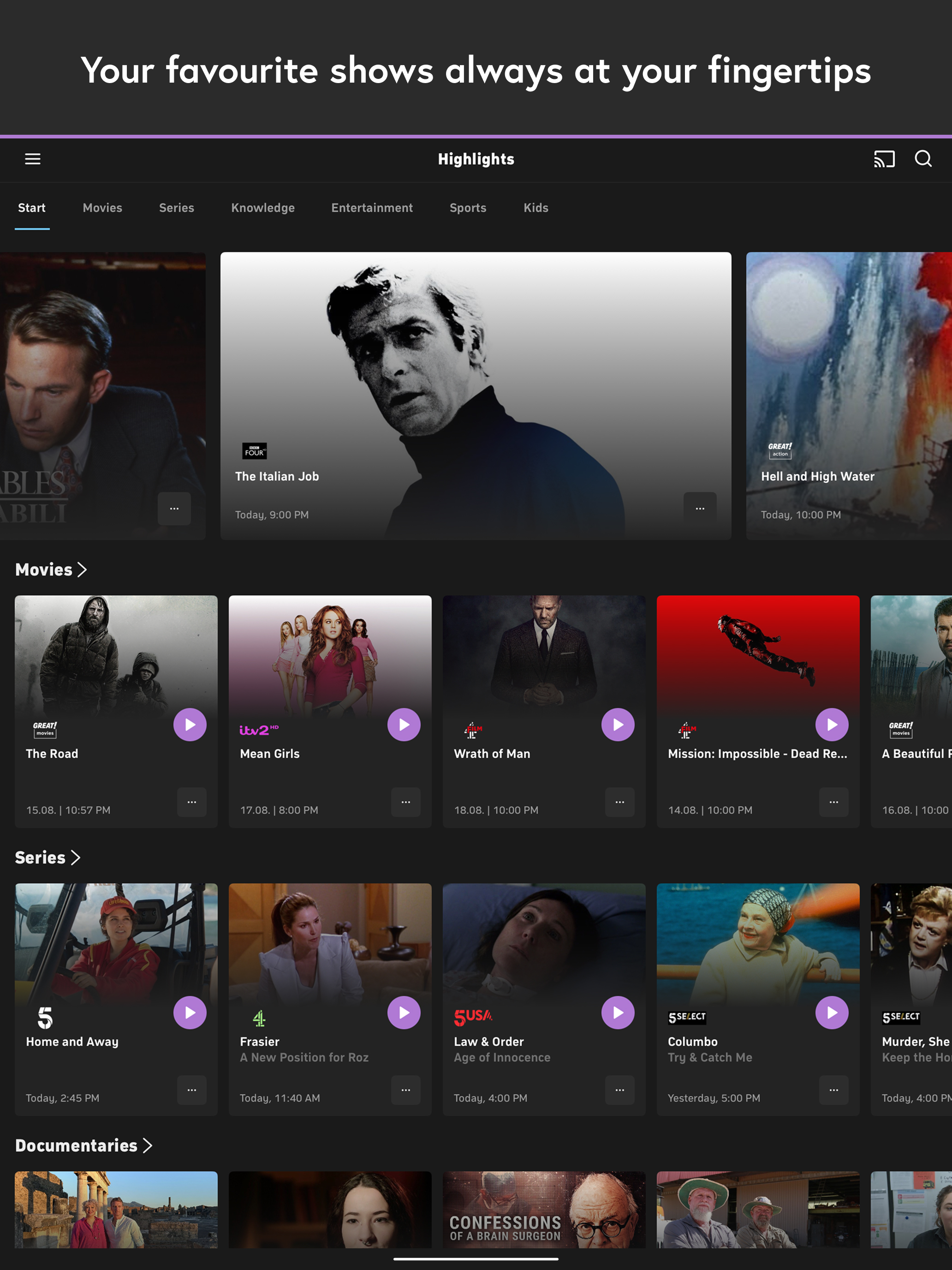Click the Home and Away title
This screenshot has height=1270, width=952.
(x=72, y=1042)
